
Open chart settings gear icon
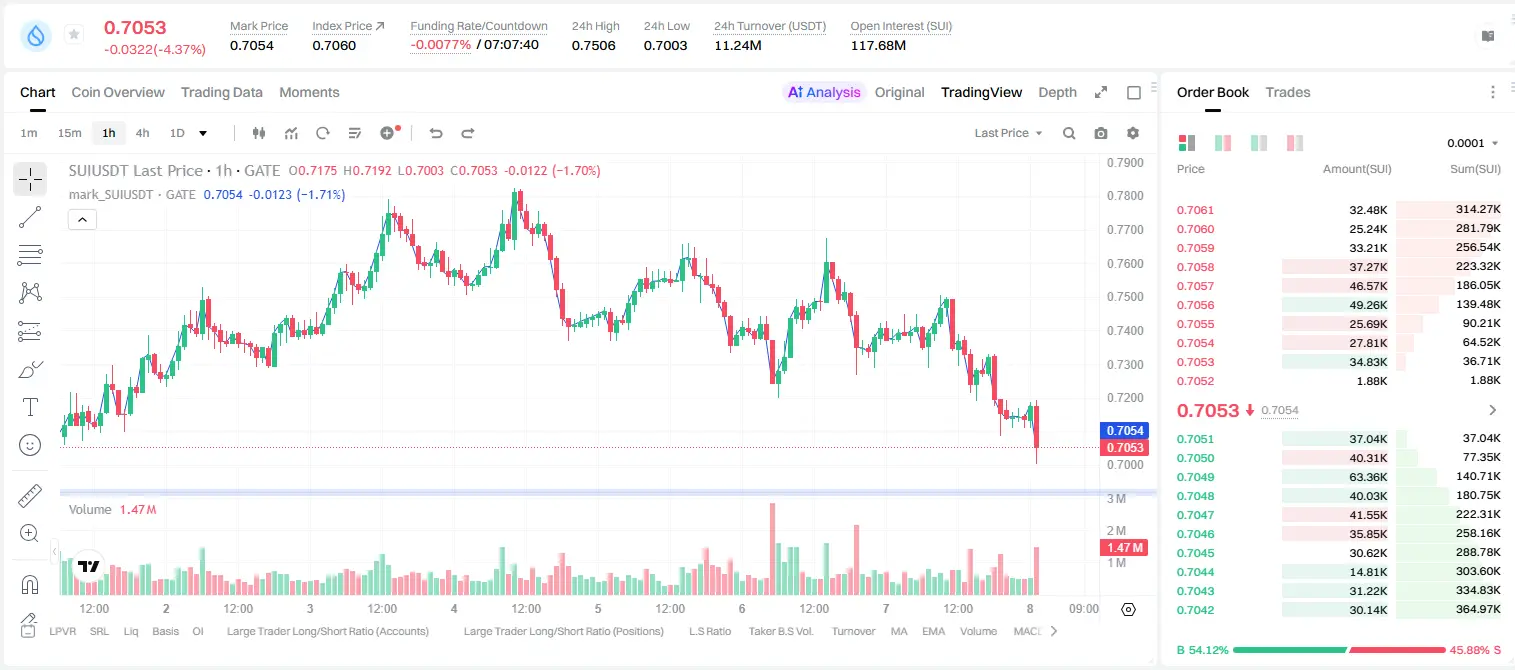(1133, 133)
